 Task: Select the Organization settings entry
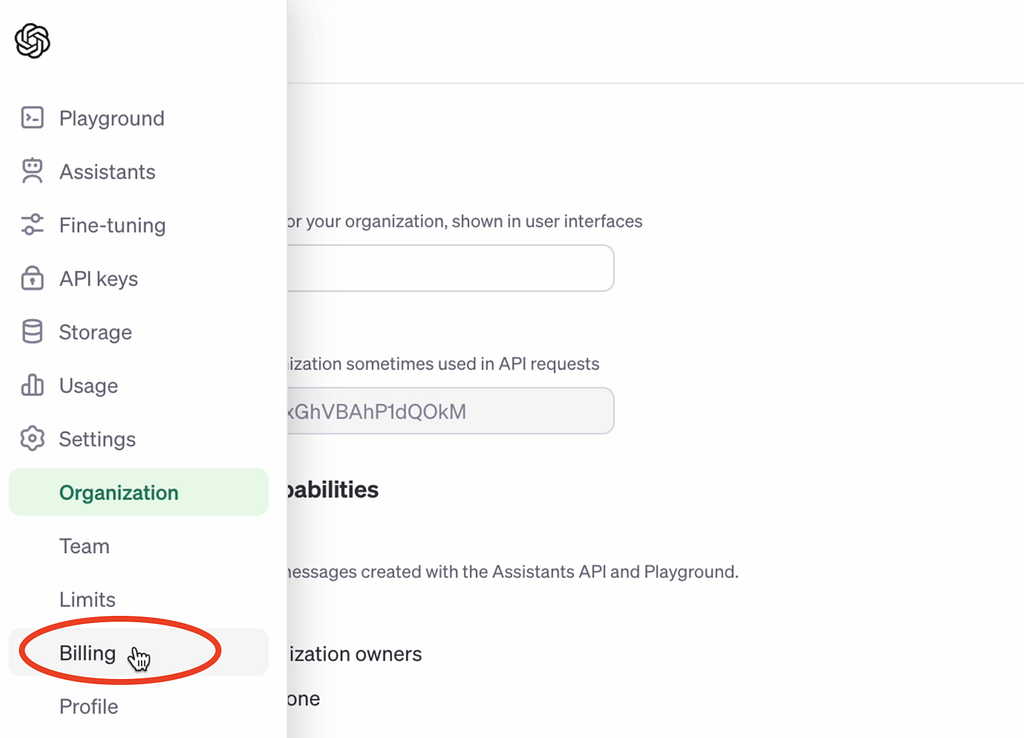[118, 492]
